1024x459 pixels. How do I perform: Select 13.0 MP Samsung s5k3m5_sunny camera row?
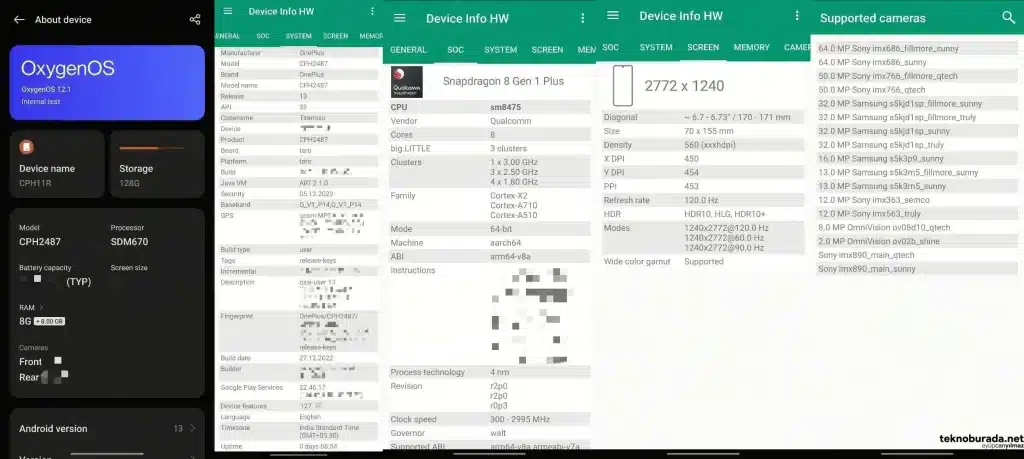point(917,186)
